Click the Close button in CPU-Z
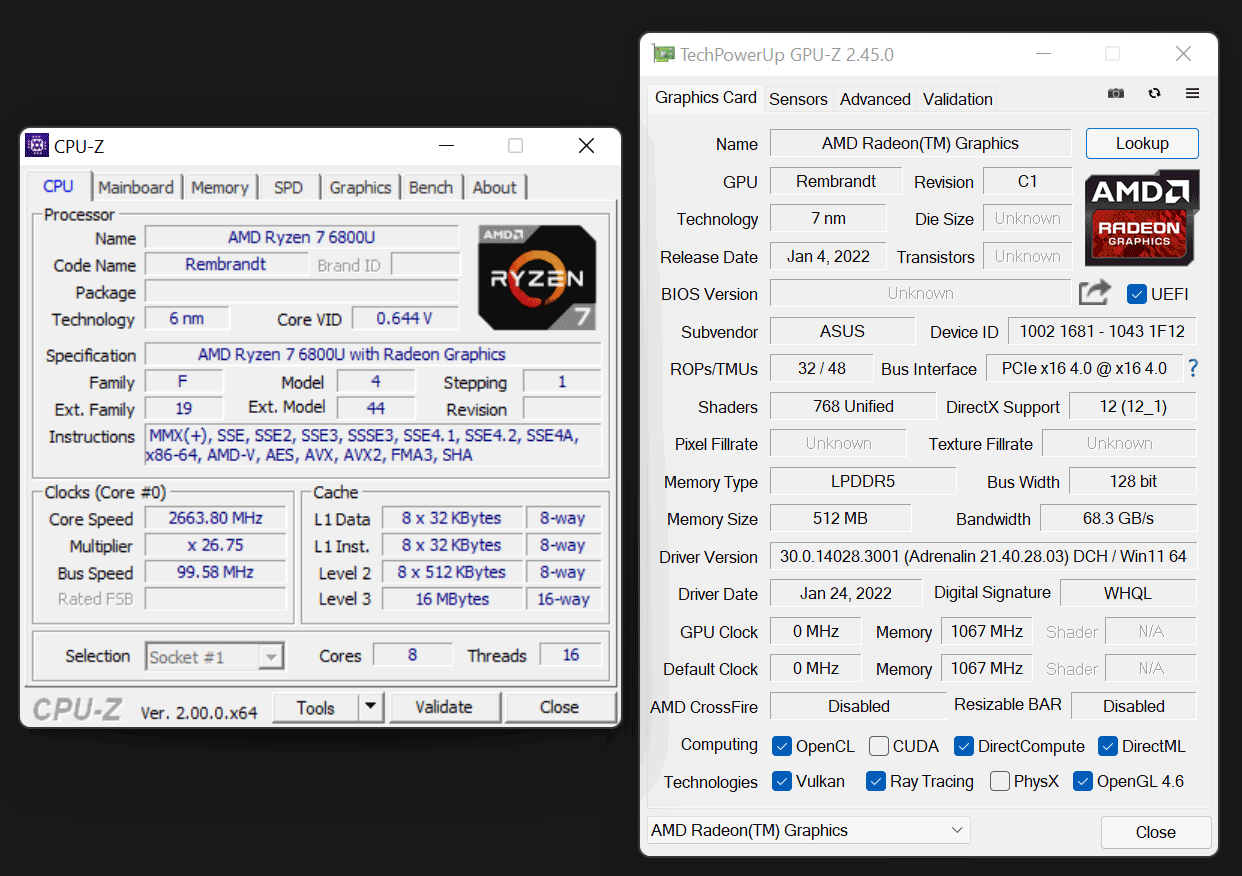 560,707
